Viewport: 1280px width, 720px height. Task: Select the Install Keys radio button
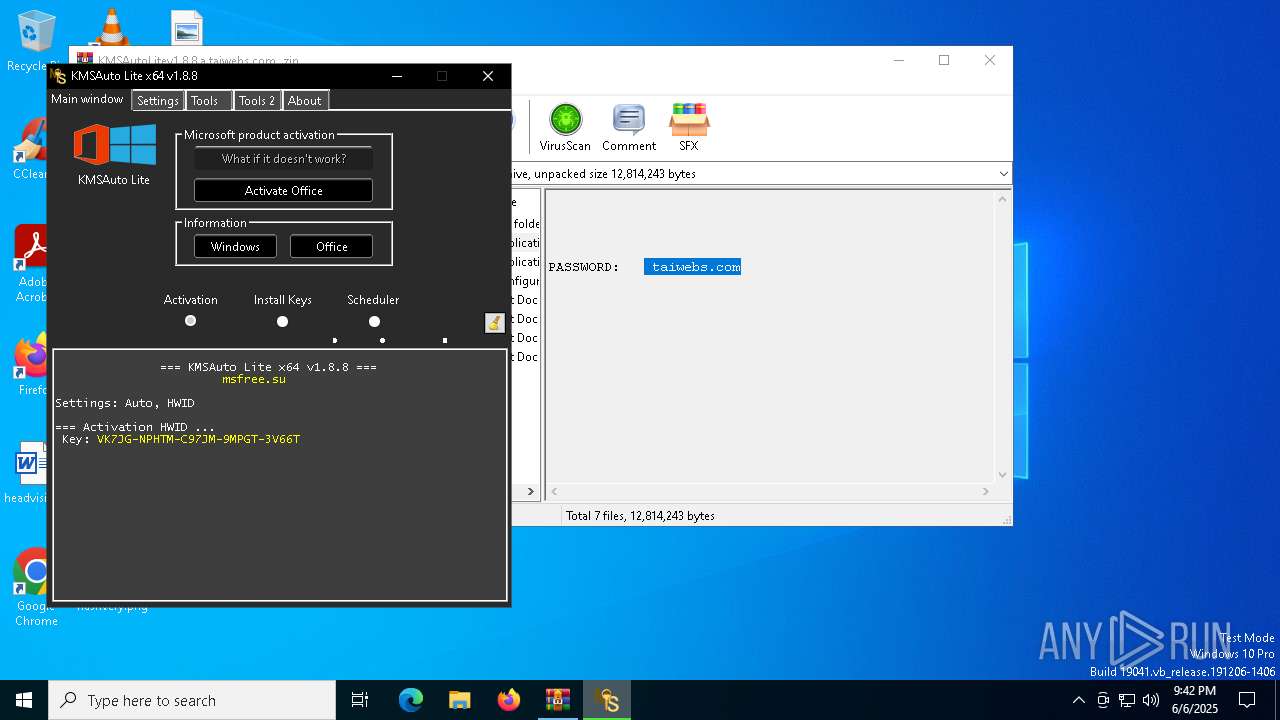pyautogui.click(x=282, y=321)
